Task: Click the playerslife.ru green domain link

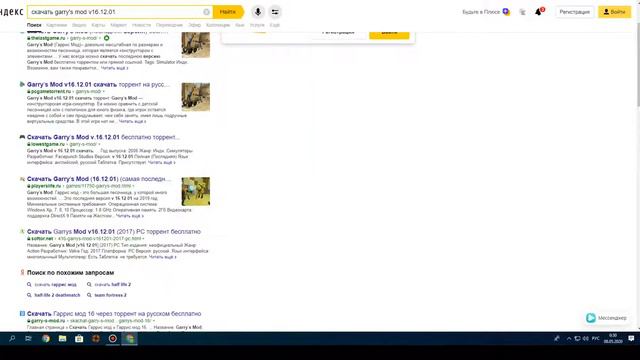Action: tap(46, 186)
